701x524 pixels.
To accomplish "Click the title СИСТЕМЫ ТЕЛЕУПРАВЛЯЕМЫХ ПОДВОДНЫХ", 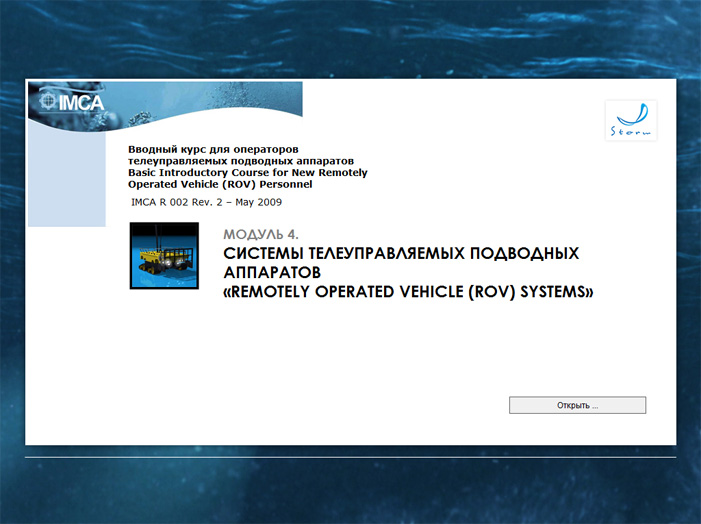I will point(401,254).
